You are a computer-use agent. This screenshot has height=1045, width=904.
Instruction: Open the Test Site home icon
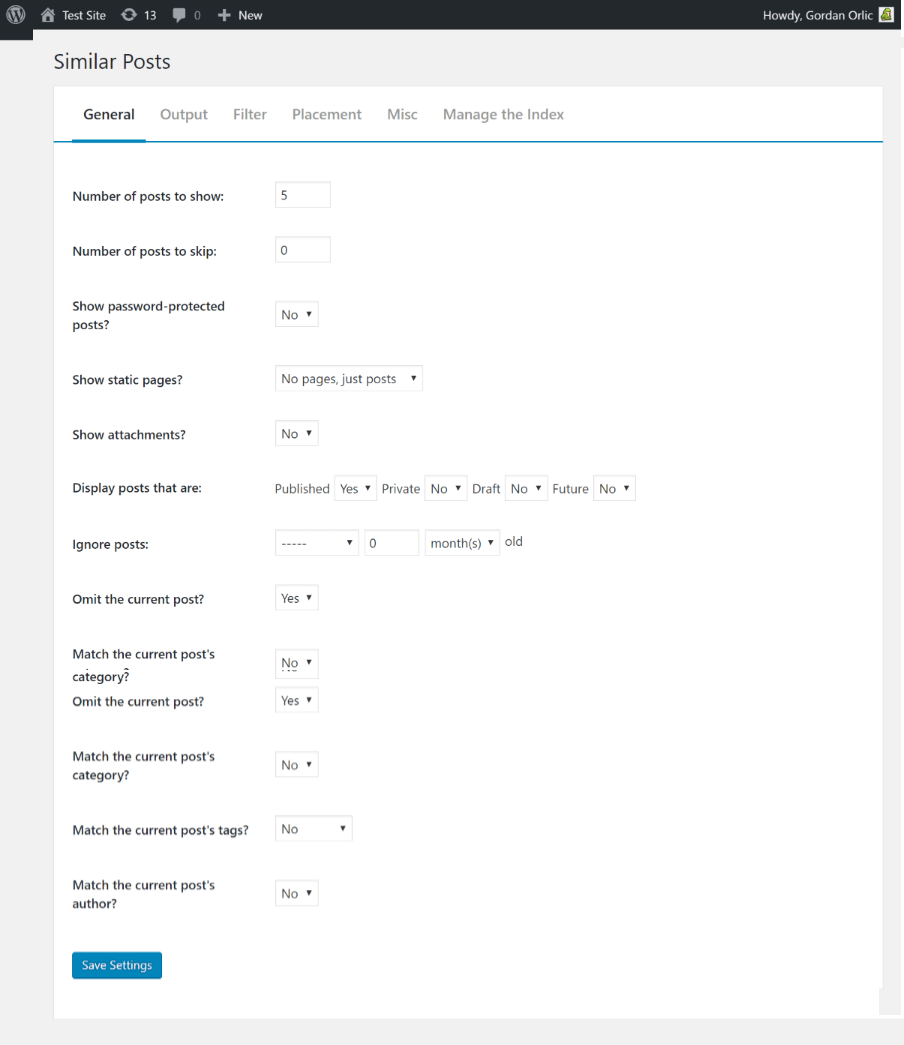tap(48, 15)
